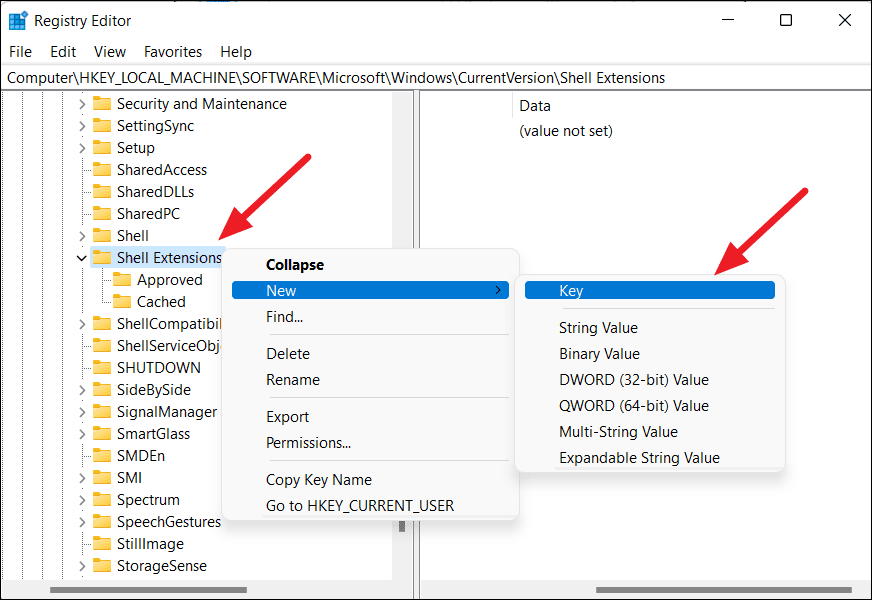Image resolution: width=872 pixels, height=600 pixels.
Task: Select Key in the New submenu
Action: pyautogui.click(x=650, y=290)
